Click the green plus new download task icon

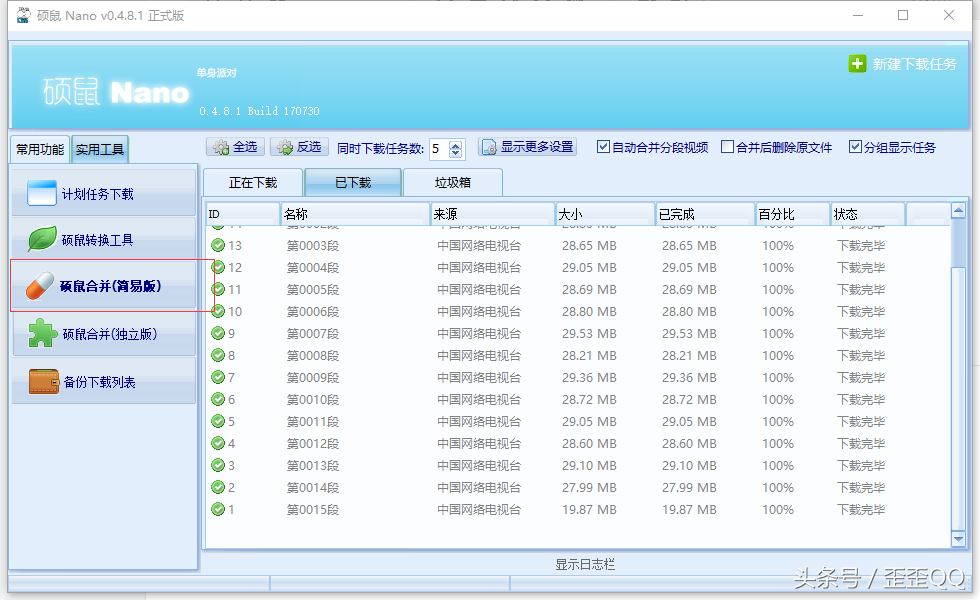[857, 63]
